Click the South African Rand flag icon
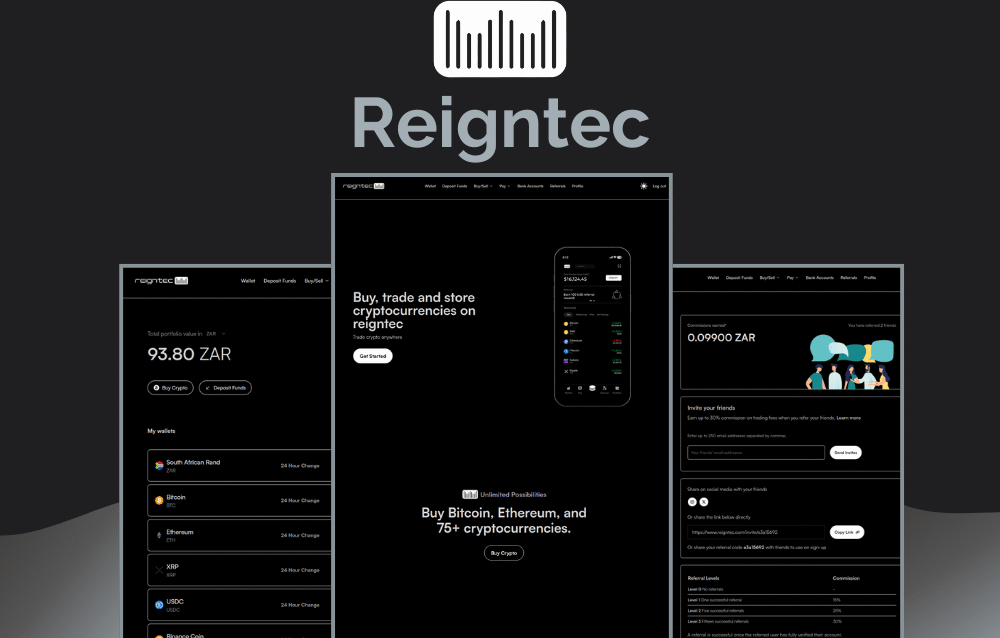Viewport: 1000px width, 638px height. 159,465
